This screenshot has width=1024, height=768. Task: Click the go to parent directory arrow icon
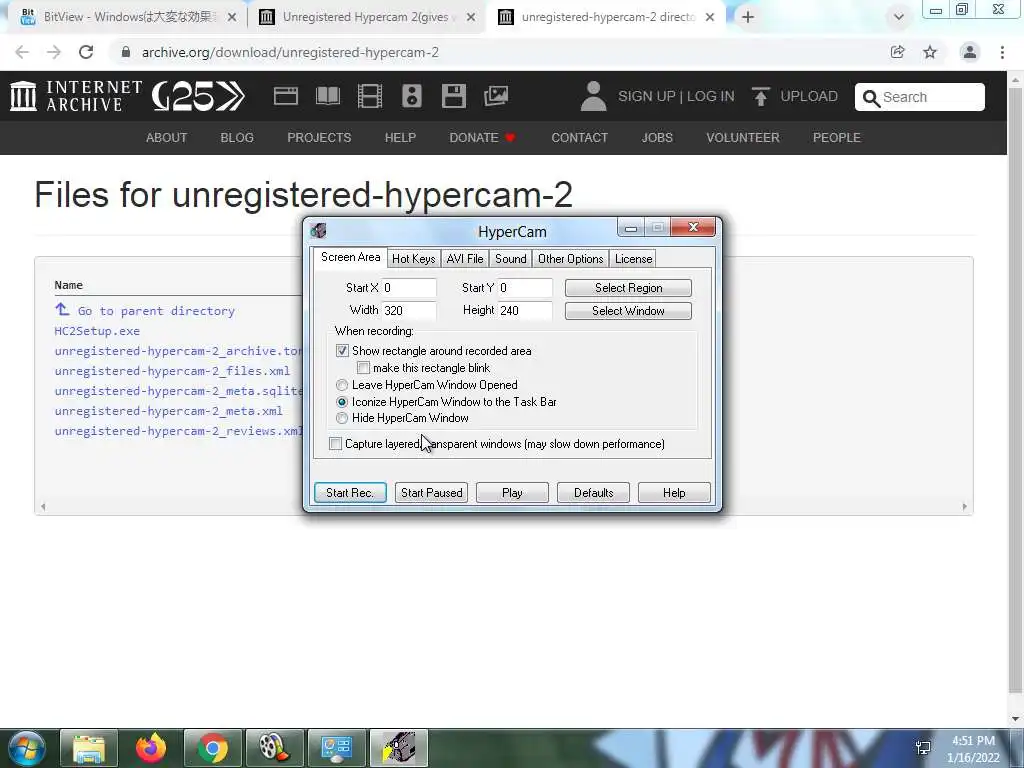click(62, 310)
